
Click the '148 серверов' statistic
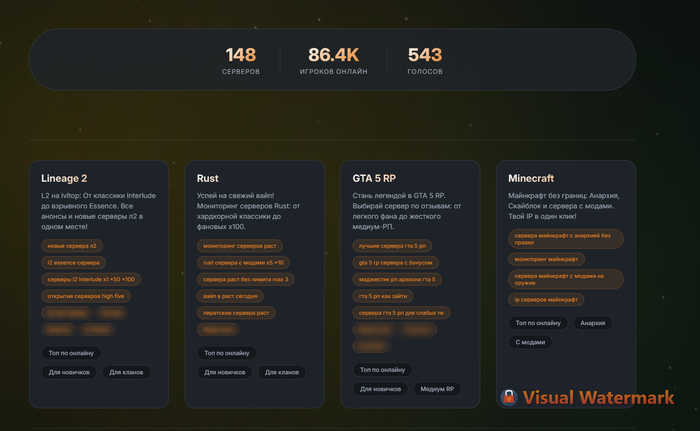[241, 61]
